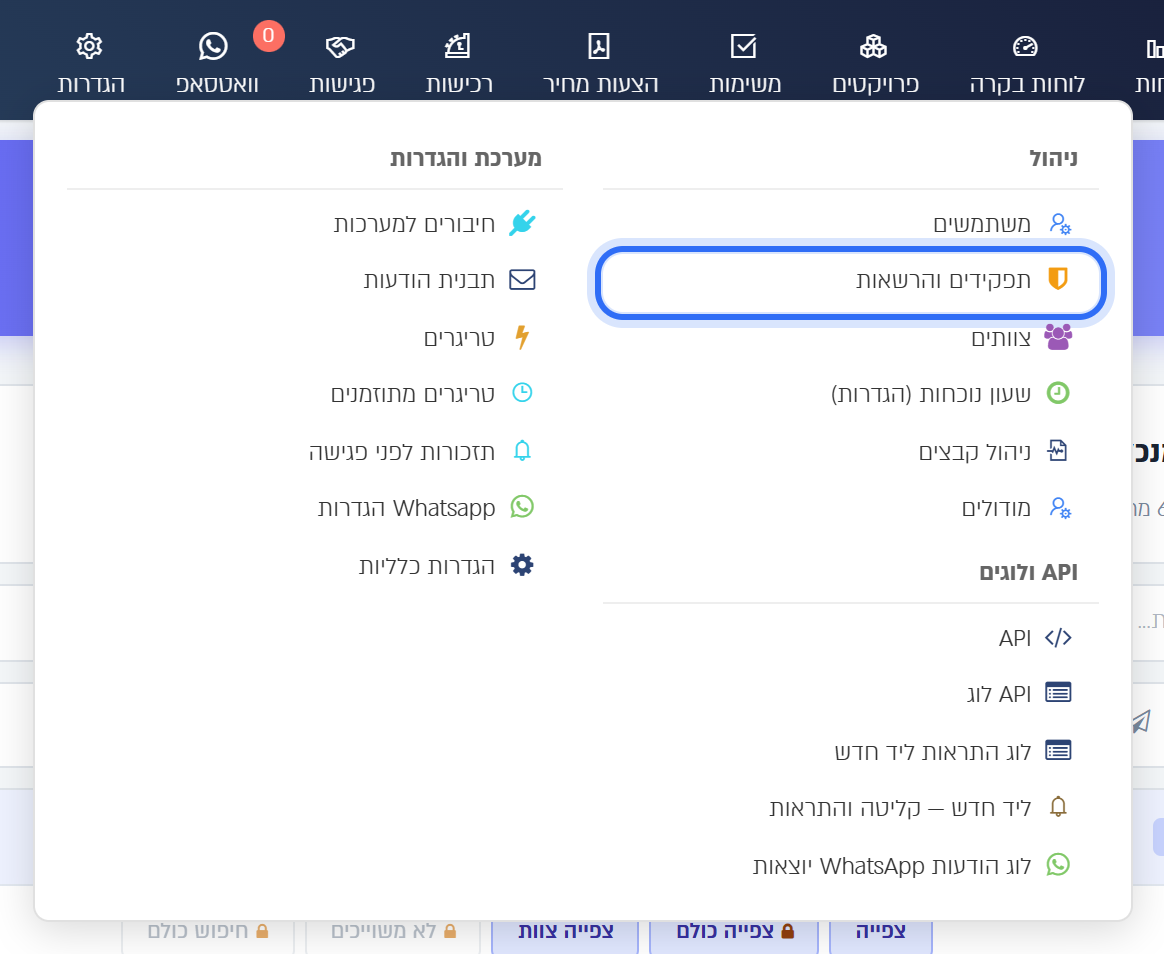Open פגישות handshake icon

[x=341, y=47]
